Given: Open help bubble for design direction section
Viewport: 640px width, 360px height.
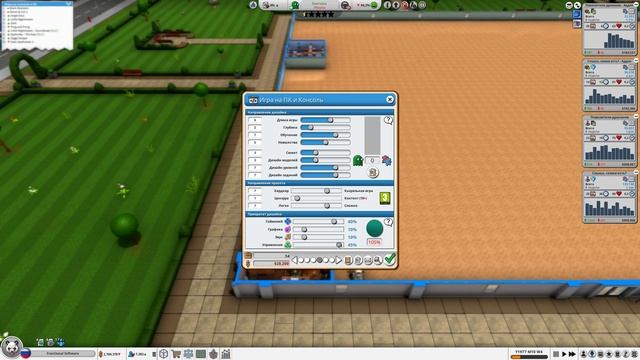Looking at the screenshot, I should coord(388,120).
